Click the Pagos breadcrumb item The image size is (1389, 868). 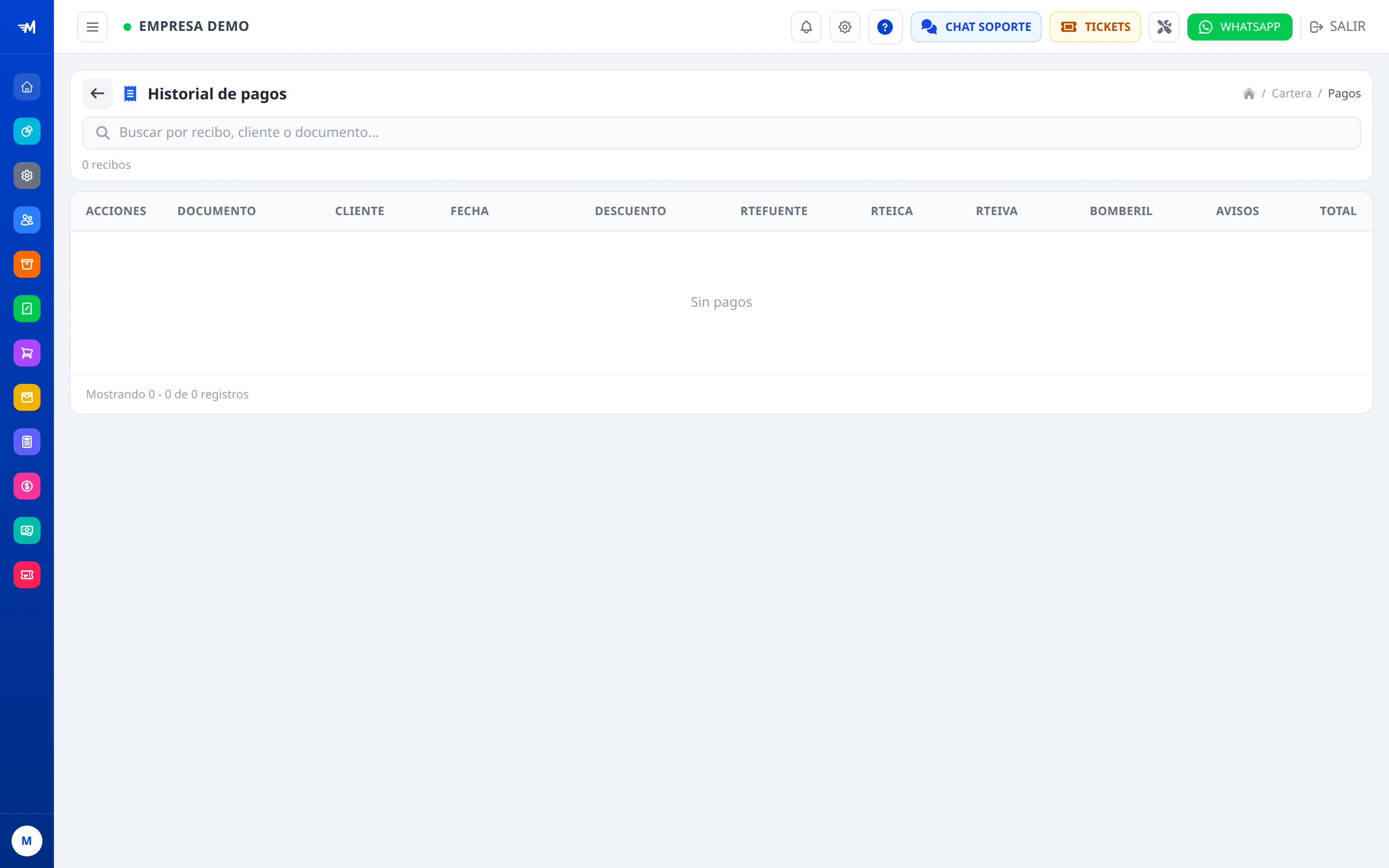1344,94
